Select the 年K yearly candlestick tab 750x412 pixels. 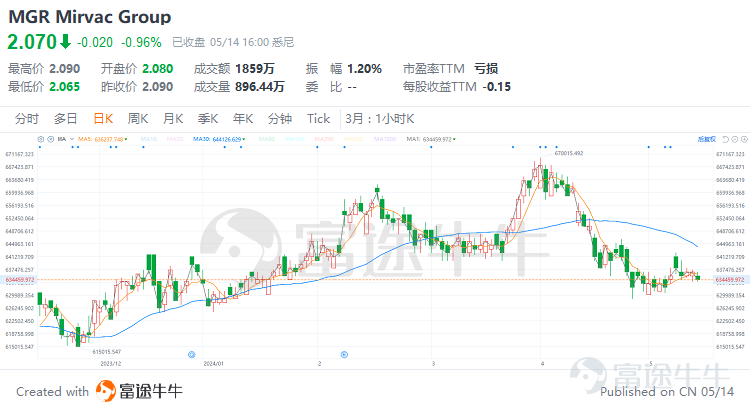[243, 119]
